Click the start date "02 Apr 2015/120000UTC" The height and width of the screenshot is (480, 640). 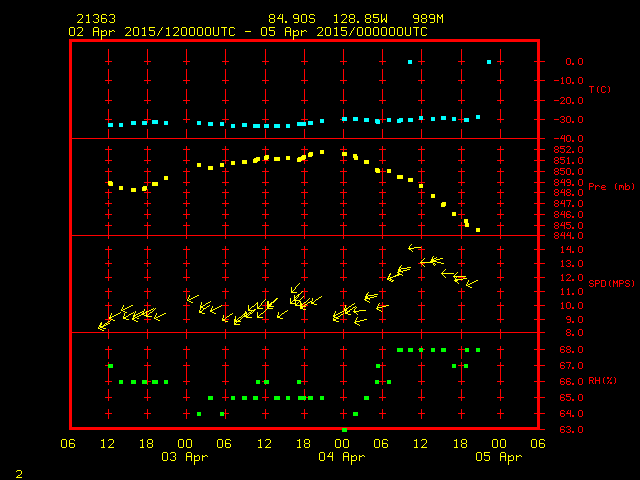tap(152, 32)
